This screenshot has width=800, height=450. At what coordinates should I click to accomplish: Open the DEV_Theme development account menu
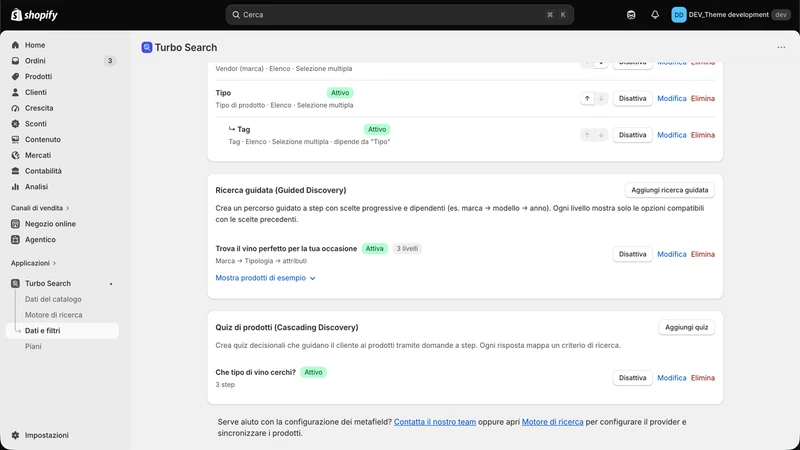point(731,15)
